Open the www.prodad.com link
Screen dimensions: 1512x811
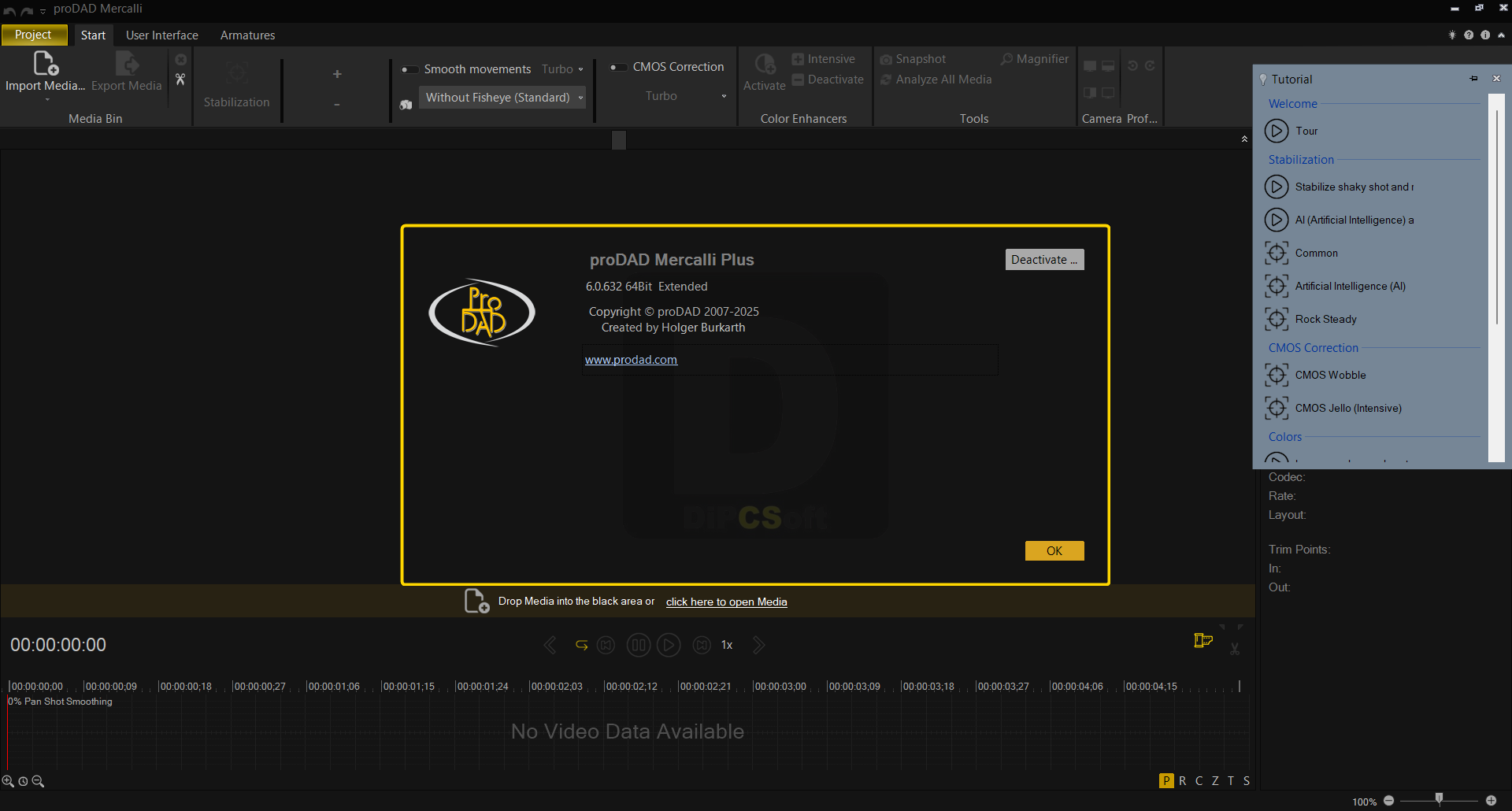[x=631, y=360]
